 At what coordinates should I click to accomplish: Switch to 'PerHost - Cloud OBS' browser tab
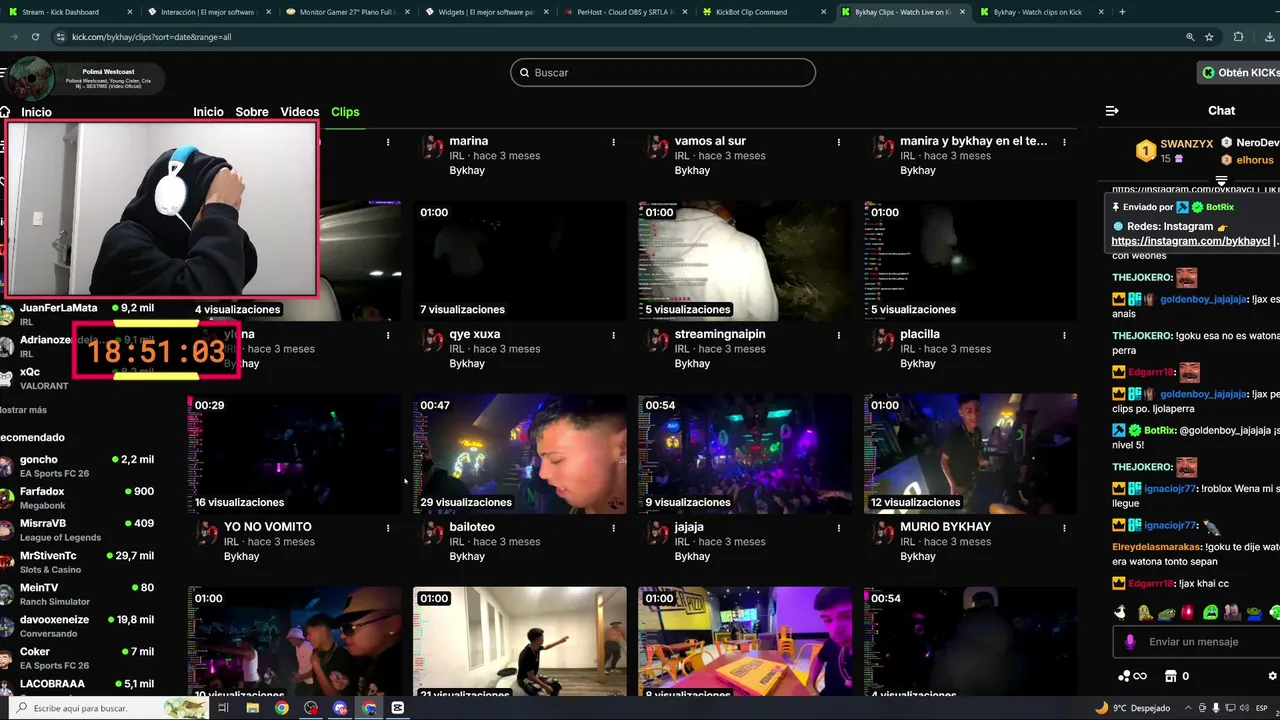pyautogui.click(x=623, y=12)
